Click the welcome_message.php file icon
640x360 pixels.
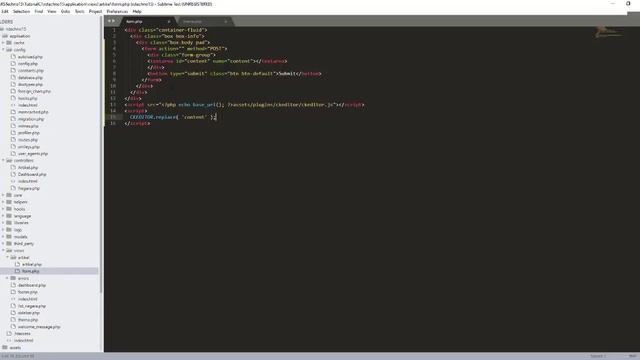coord(13,327)
